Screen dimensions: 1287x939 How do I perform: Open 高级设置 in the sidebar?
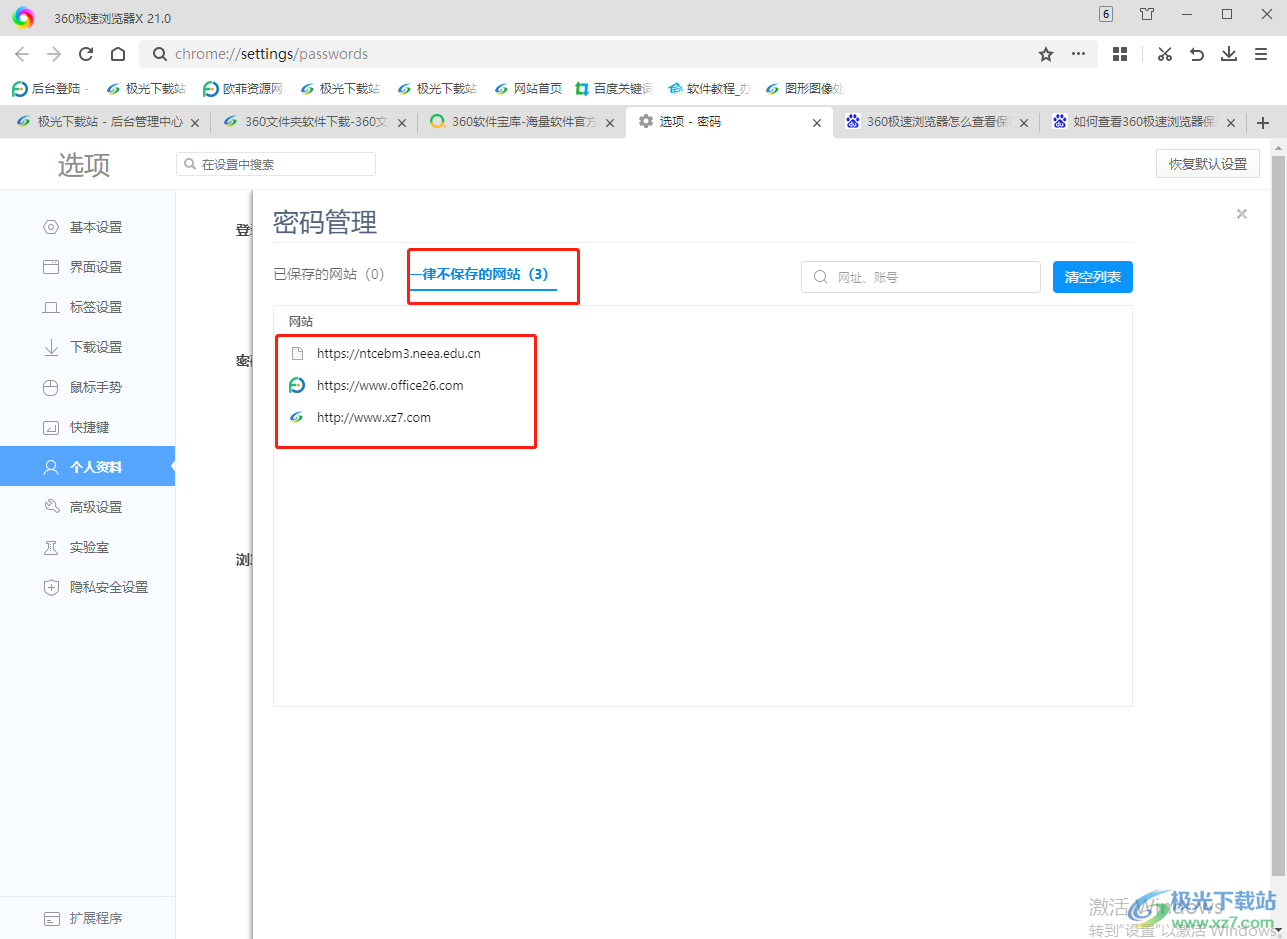pos(87,507)
